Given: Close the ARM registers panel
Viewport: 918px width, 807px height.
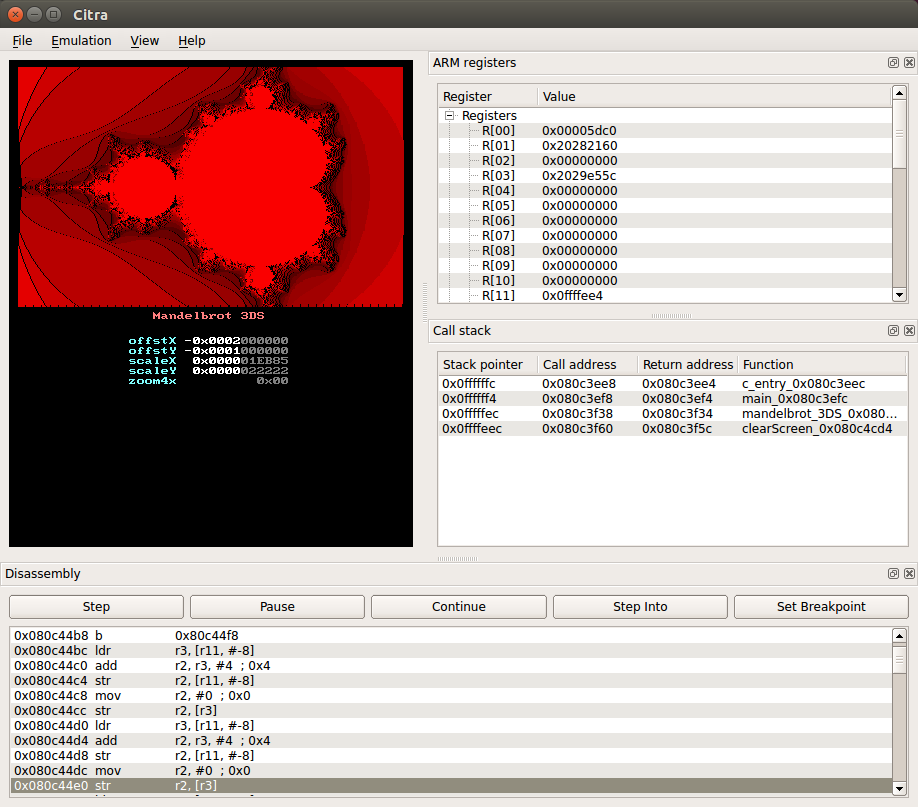Looking at the screenshot, I should click(x=908, y=63).
